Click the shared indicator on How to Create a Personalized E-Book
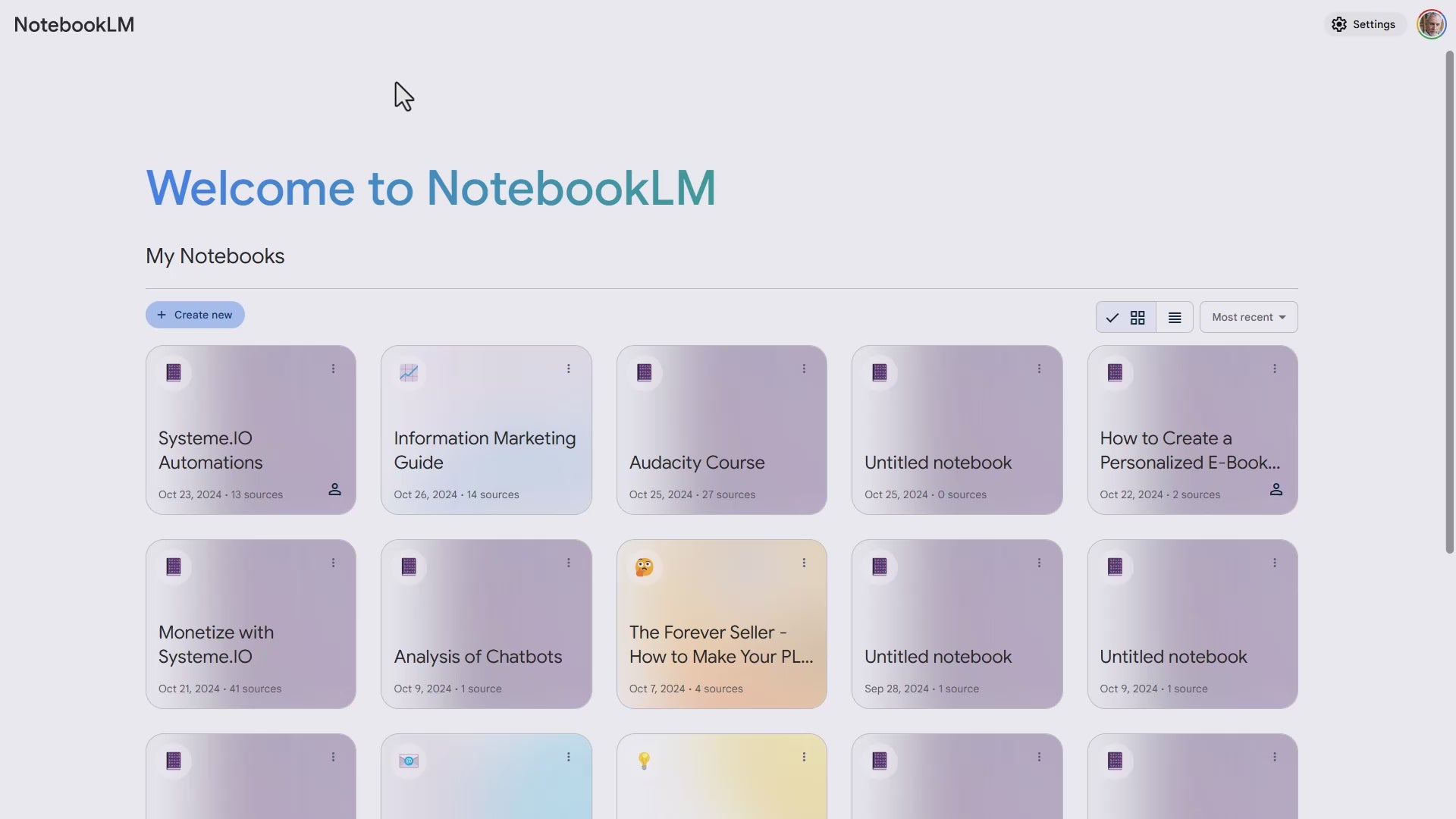This screenshot has height=819, width=1456. 1276,490
